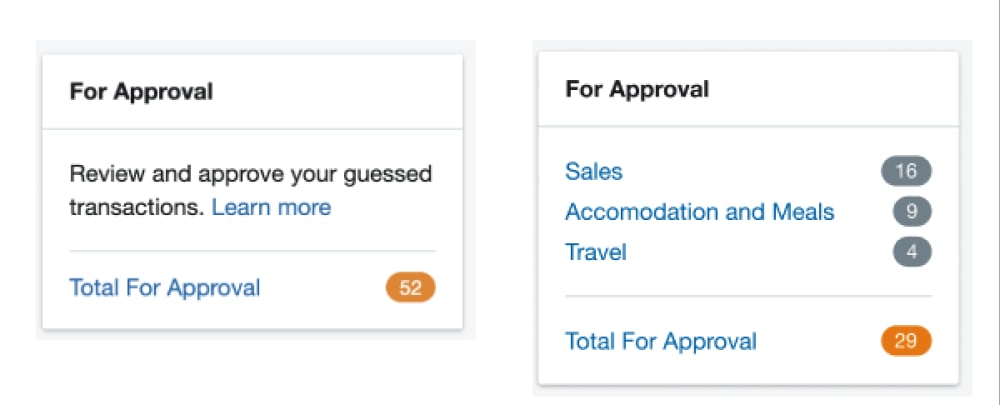Screen dimensions: 1000x405
Task: Click Total For Approval in left card
Action: pos(164,288)
